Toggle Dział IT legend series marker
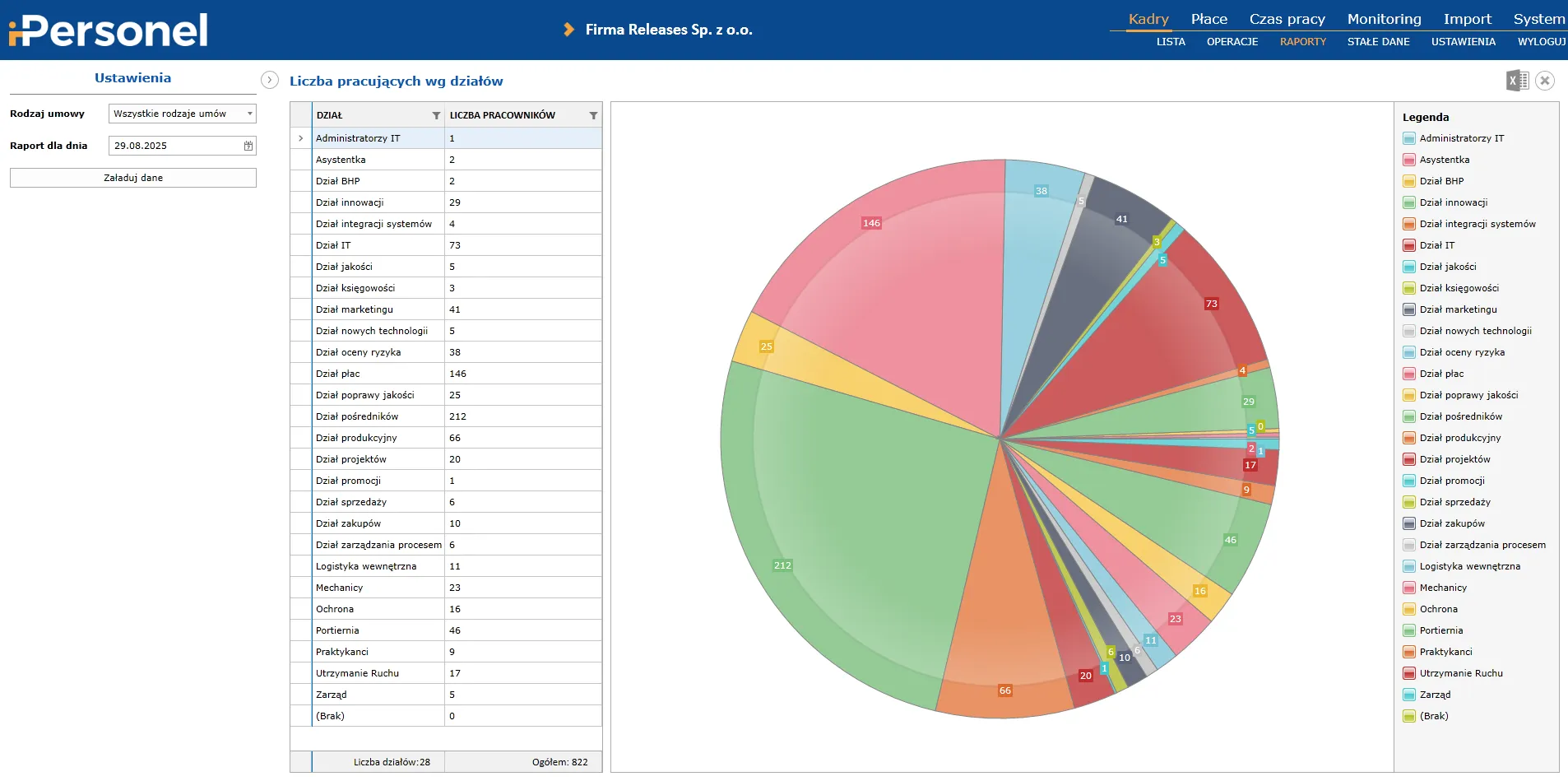Screen dimensions: 1568x781 coord(1409,245)
